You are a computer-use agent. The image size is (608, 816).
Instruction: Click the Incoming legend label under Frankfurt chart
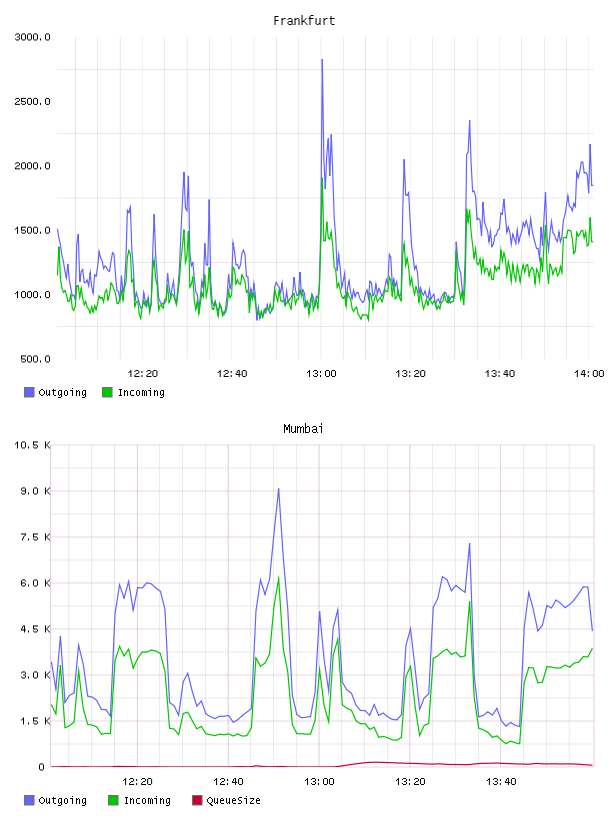[x=141, y=392]
